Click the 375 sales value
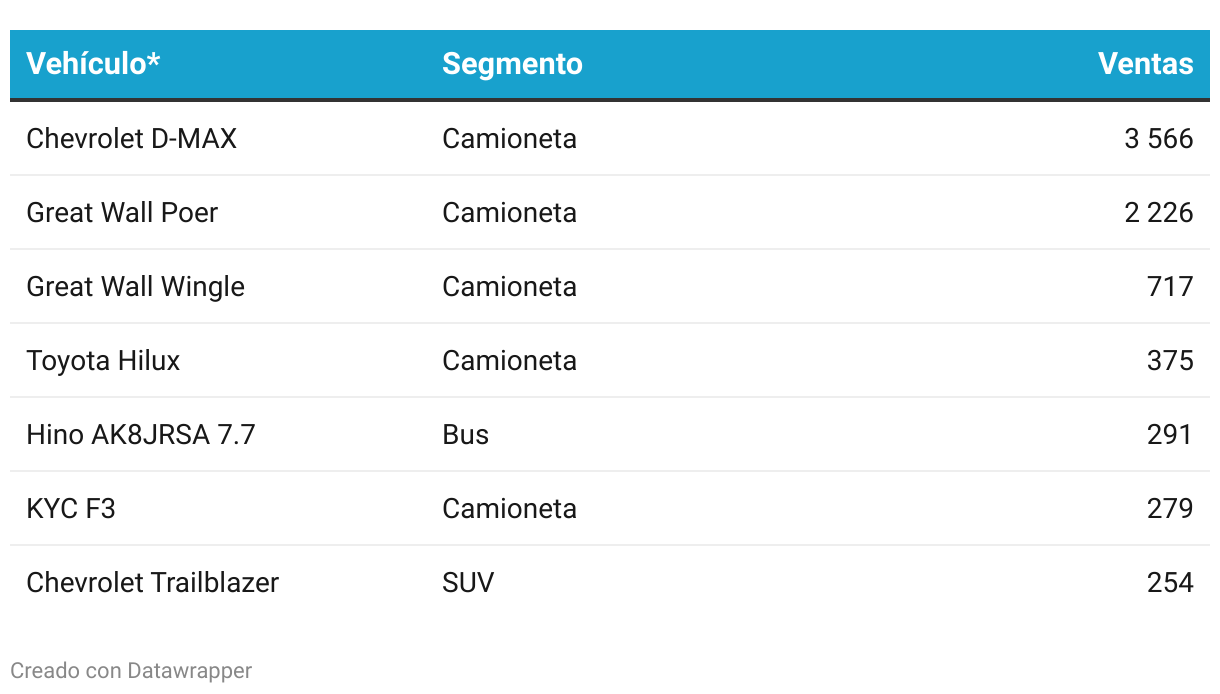 tap(1170, 360)
